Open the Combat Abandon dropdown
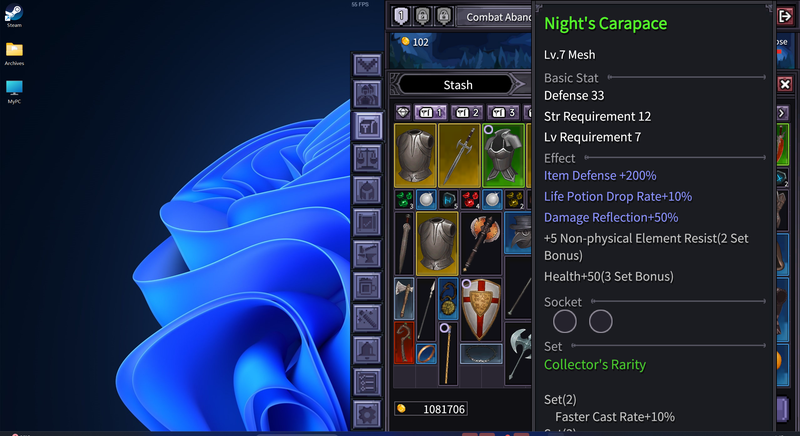Viewport: 800px width, 436px height. tap(497, 17)
